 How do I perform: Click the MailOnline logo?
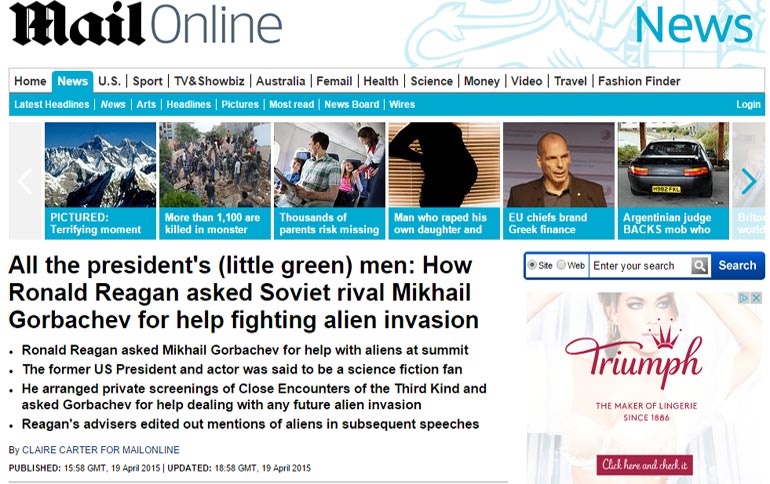click(145, 24)
